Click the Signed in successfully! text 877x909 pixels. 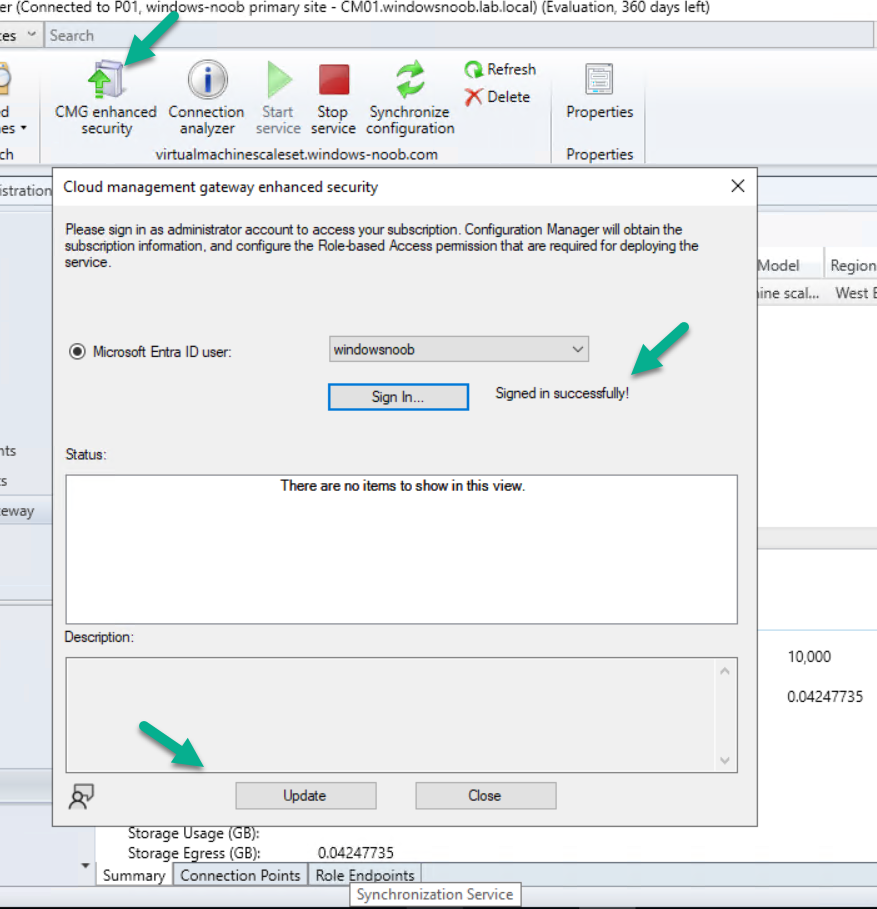562,393
